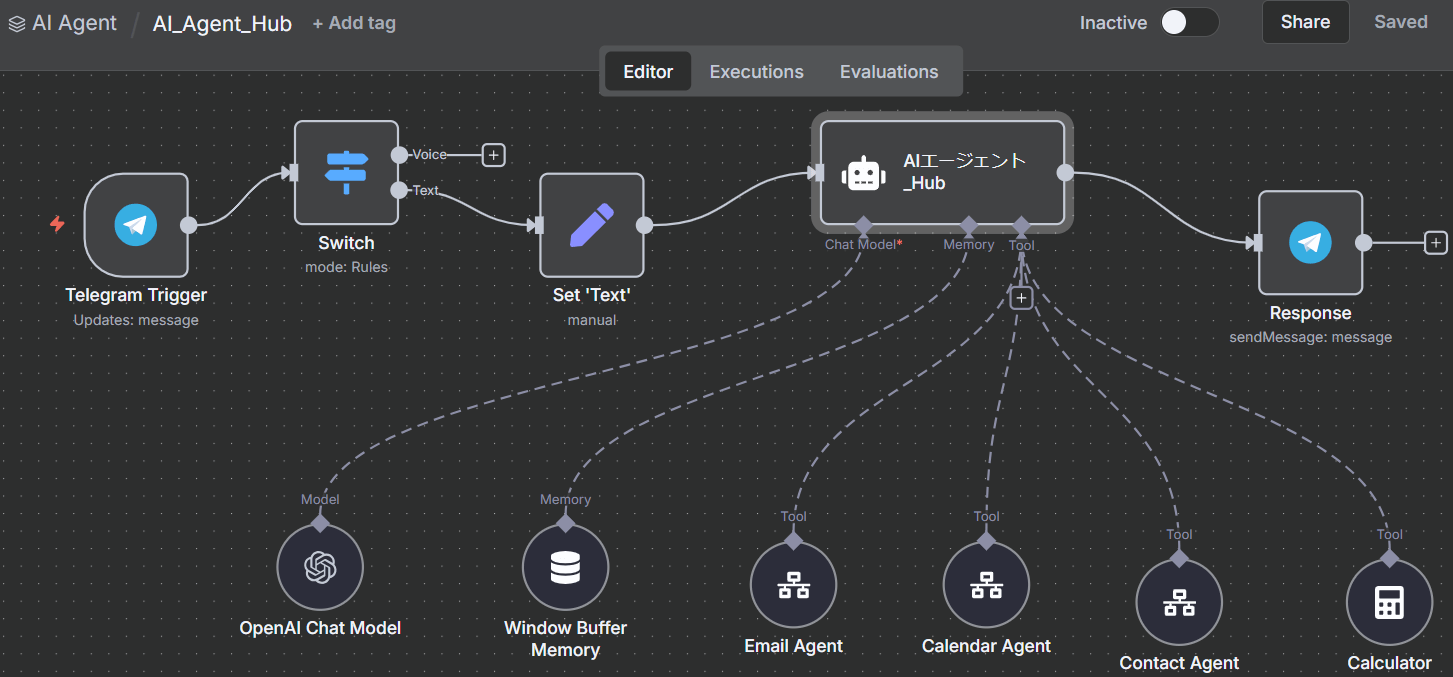This screenshot has height=677, width=1453.
Task: Click the Share button
Action: pos(1305,22)
